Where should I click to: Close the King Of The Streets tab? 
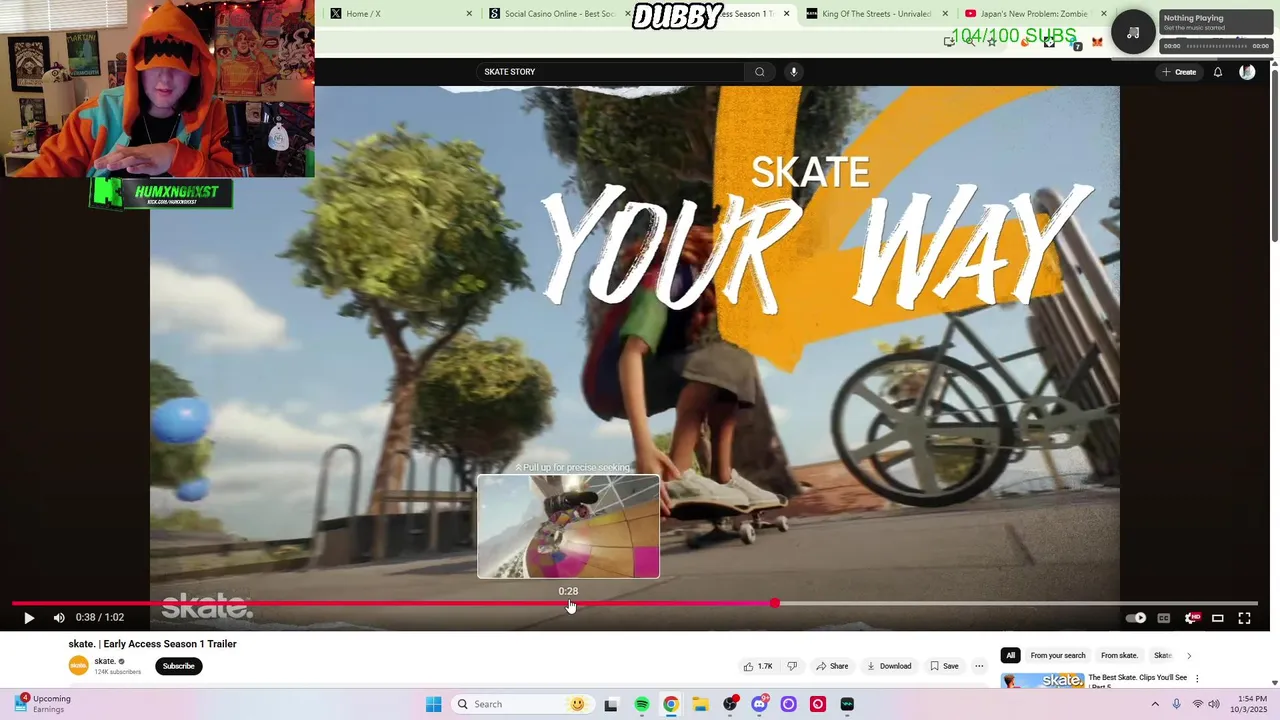[945, 14]
